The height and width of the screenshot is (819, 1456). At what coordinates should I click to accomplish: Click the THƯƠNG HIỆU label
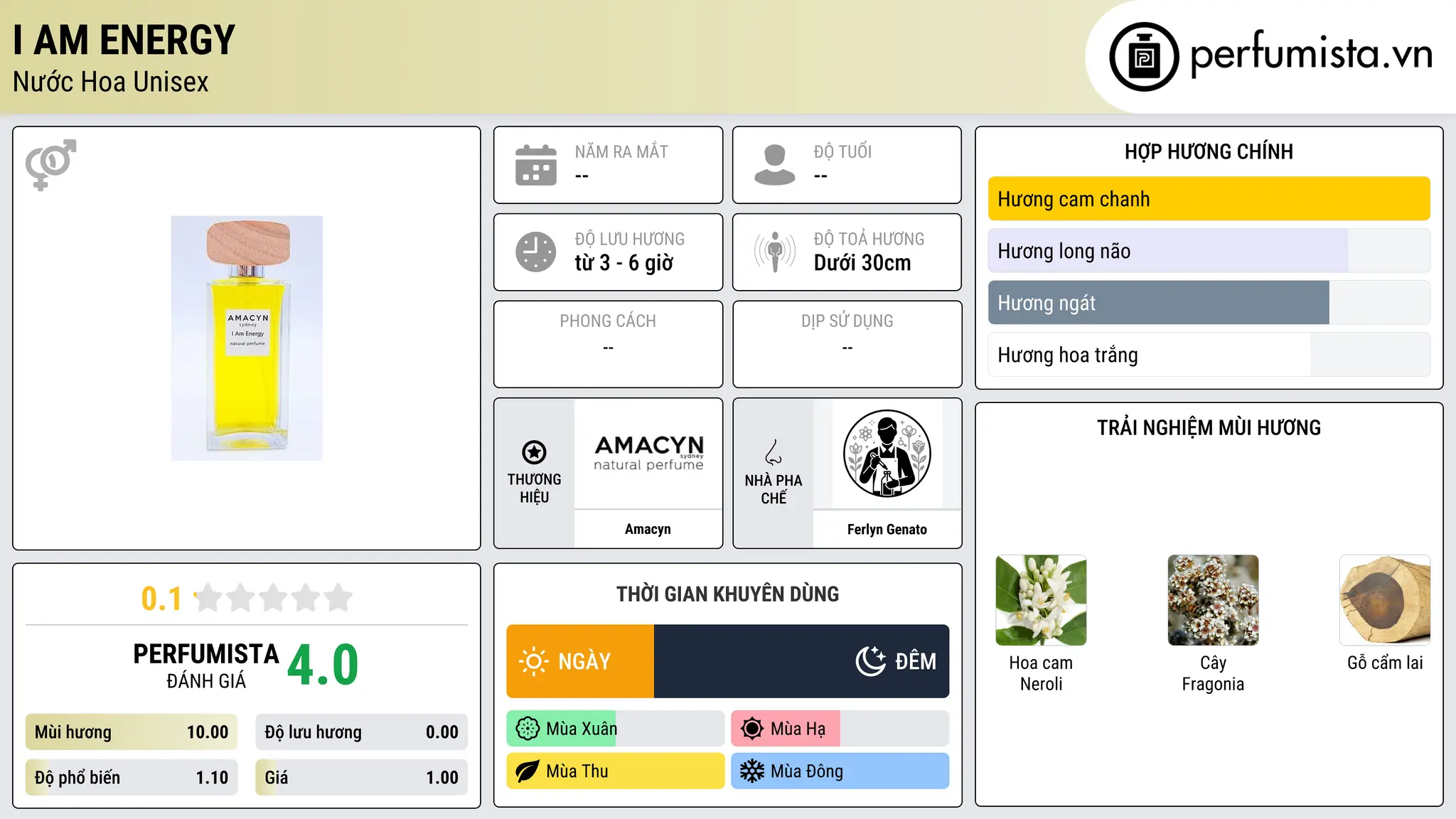(x=534, y=488)
